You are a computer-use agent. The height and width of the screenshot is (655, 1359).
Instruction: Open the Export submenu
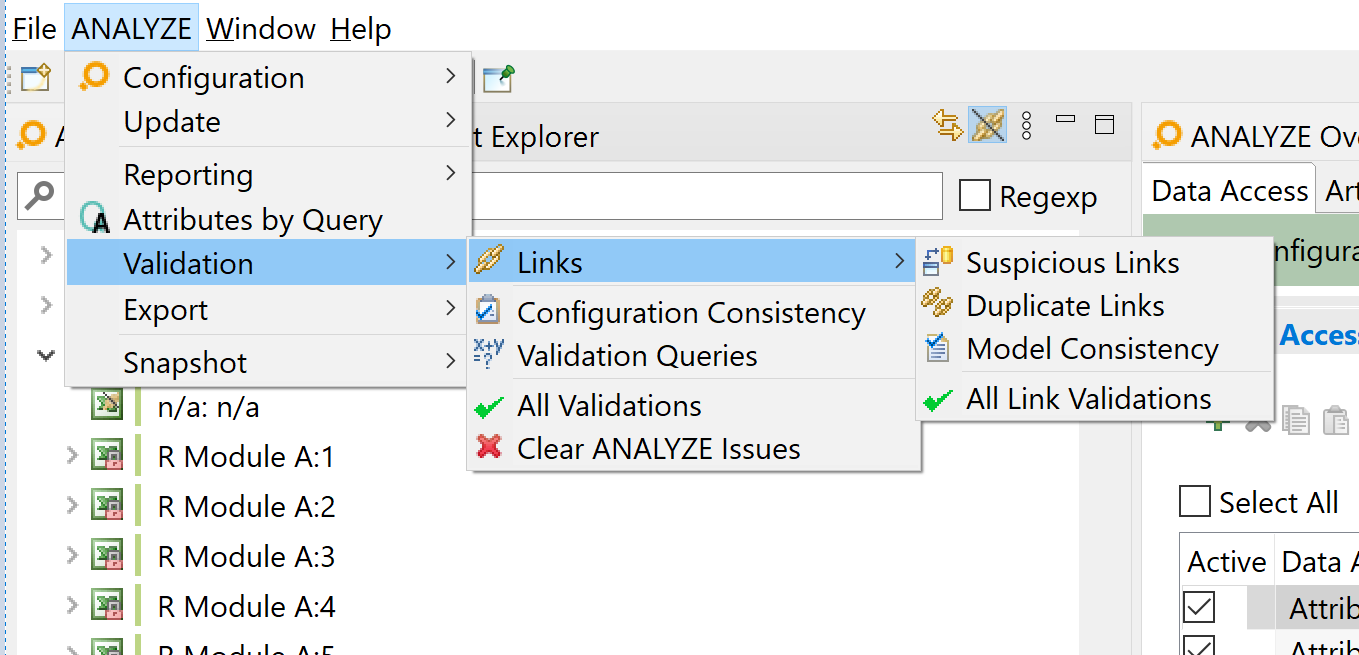point(268,309)
